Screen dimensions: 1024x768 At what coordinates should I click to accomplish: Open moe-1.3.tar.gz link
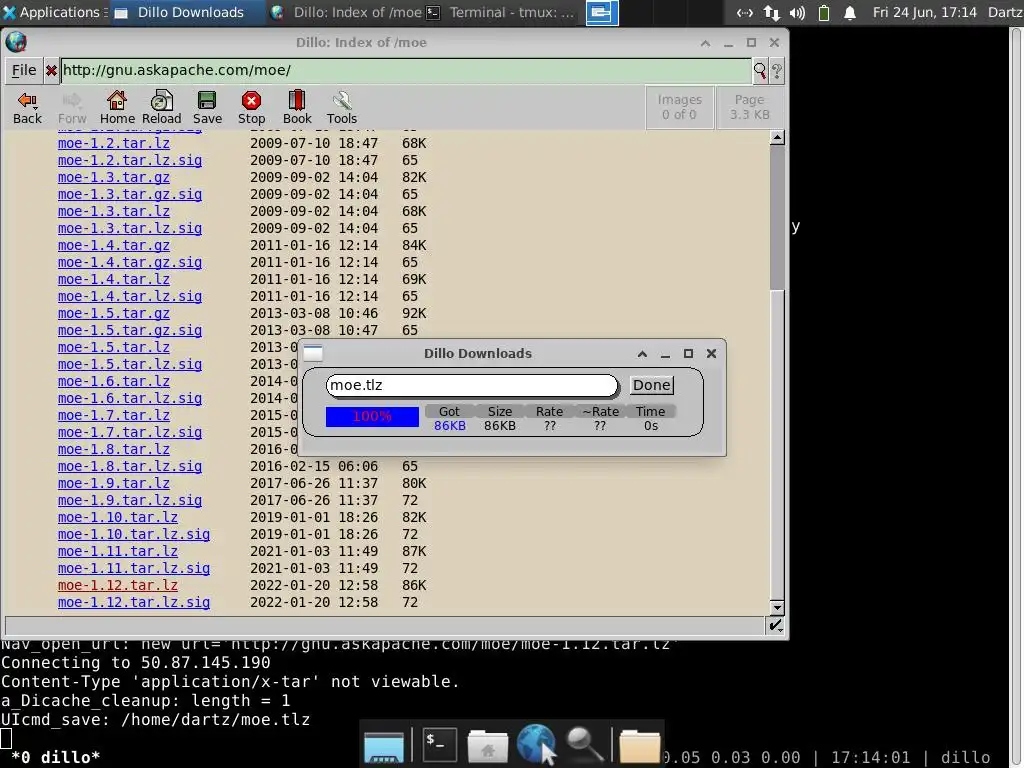(x=114, y=177)
